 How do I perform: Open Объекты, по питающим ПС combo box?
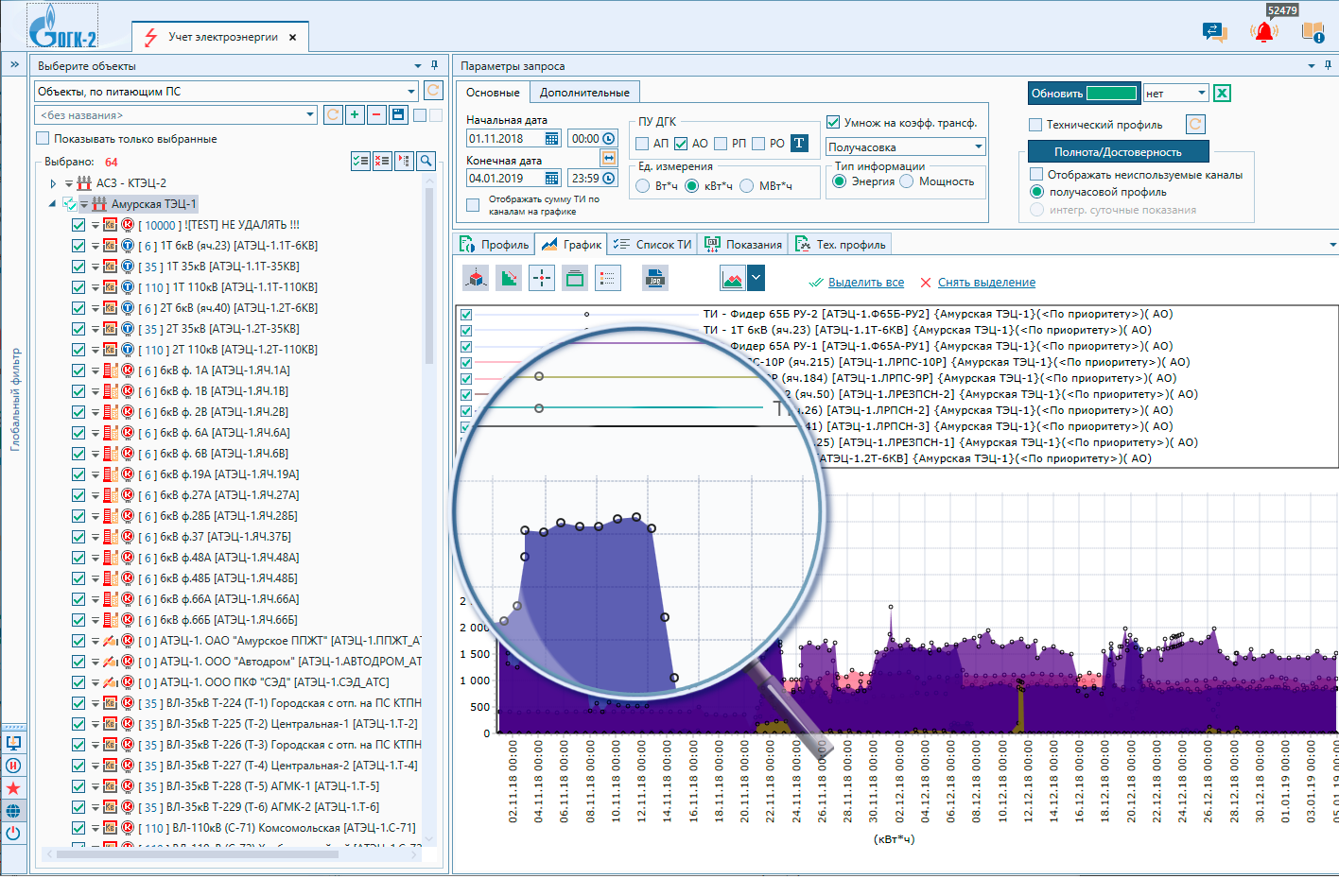pos(227,92)
